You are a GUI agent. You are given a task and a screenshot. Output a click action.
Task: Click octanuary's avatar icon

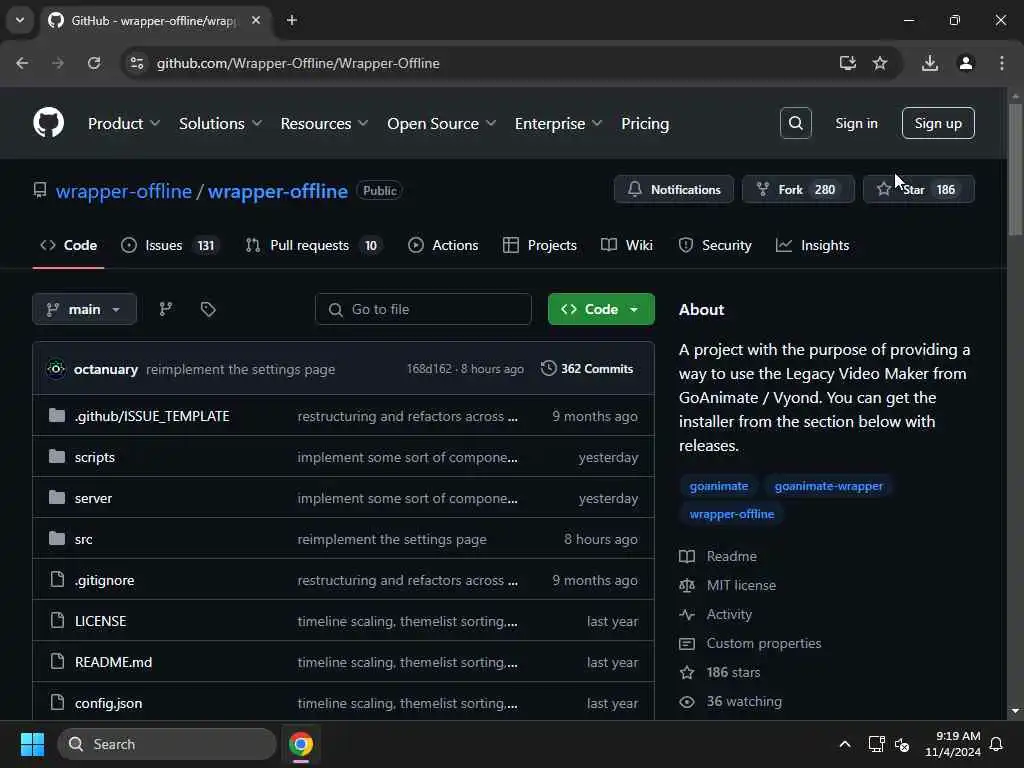tap(56, 369)
